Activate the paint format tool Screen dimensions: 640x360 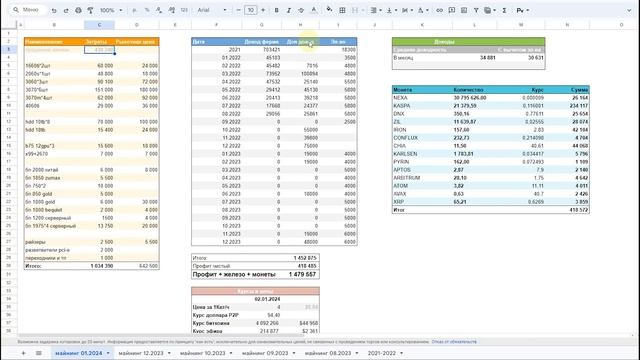click(90, 10)
